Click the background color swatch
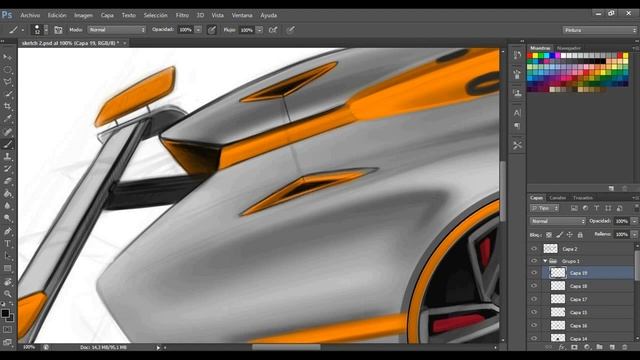The width and height of the screenshot is (640, 360). [x=10, y=318]
